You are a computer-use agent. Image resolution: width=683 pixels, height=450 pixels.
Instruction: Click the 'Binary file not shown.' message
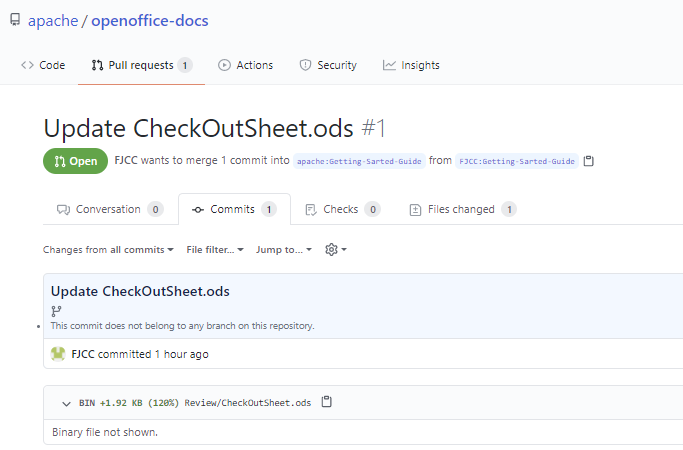pos(105,432)
